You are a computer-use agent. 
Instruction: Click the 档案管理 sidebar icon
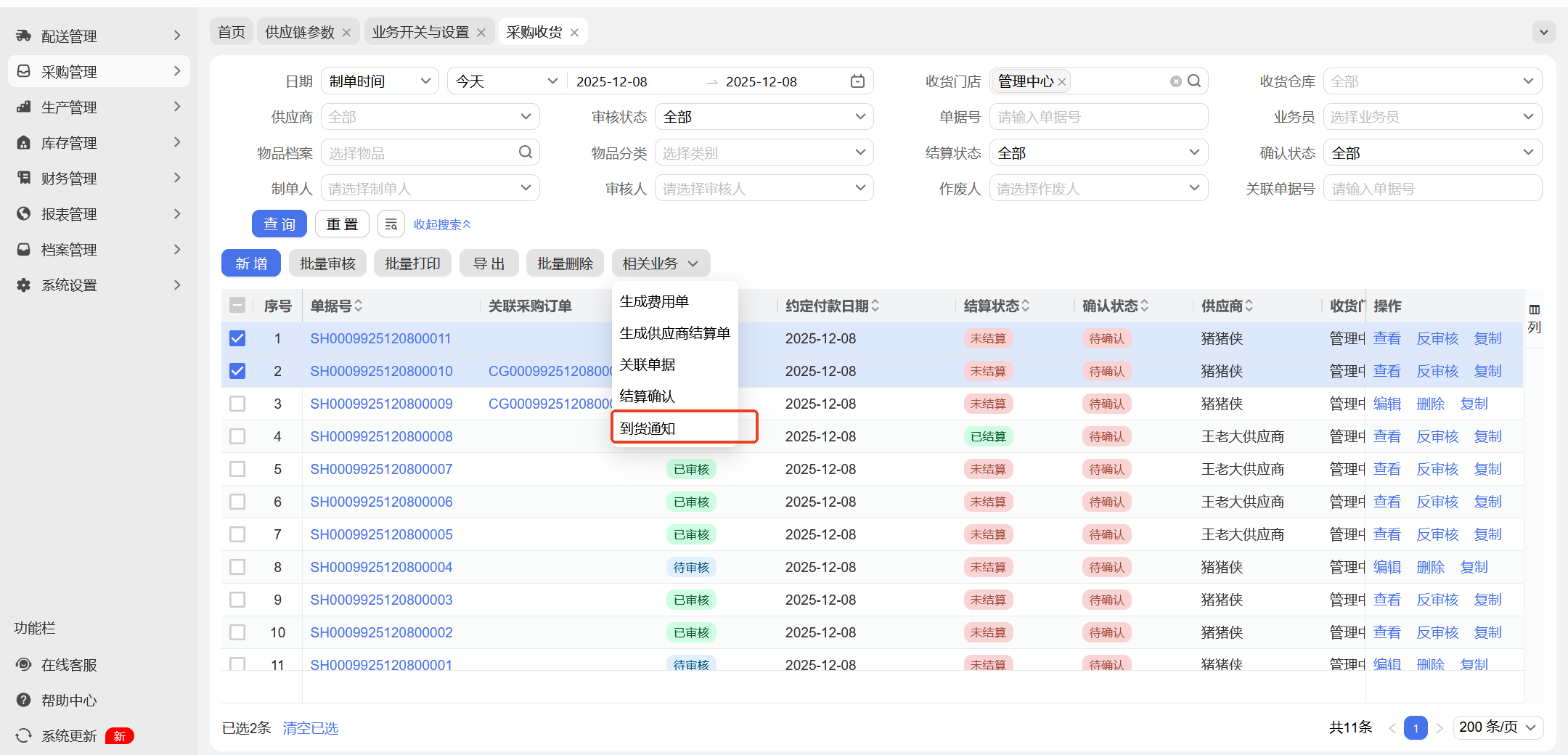click(x=24, y=249)
